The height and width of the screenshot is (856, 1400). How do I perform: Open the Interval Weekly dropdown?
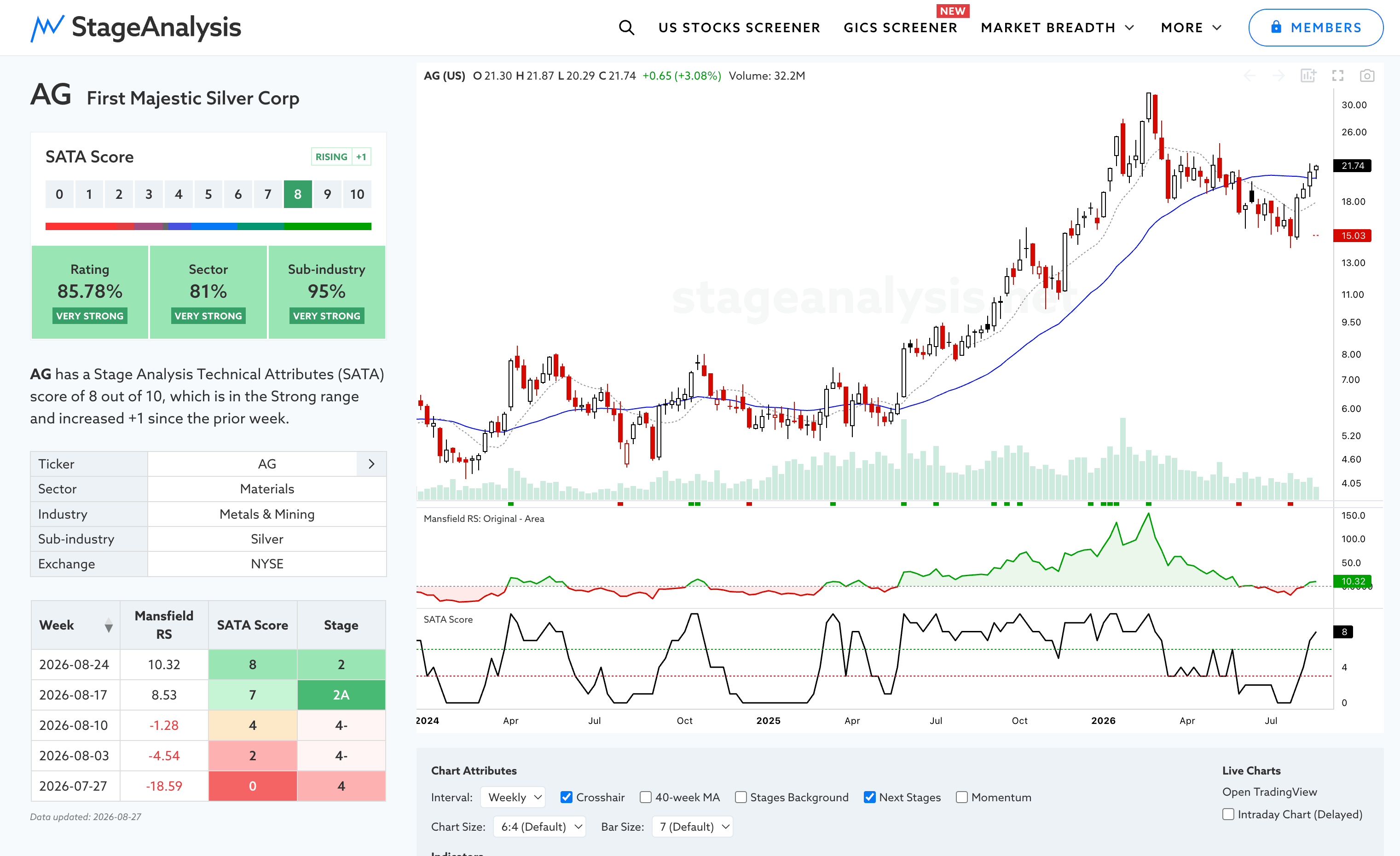click(513, 797)
